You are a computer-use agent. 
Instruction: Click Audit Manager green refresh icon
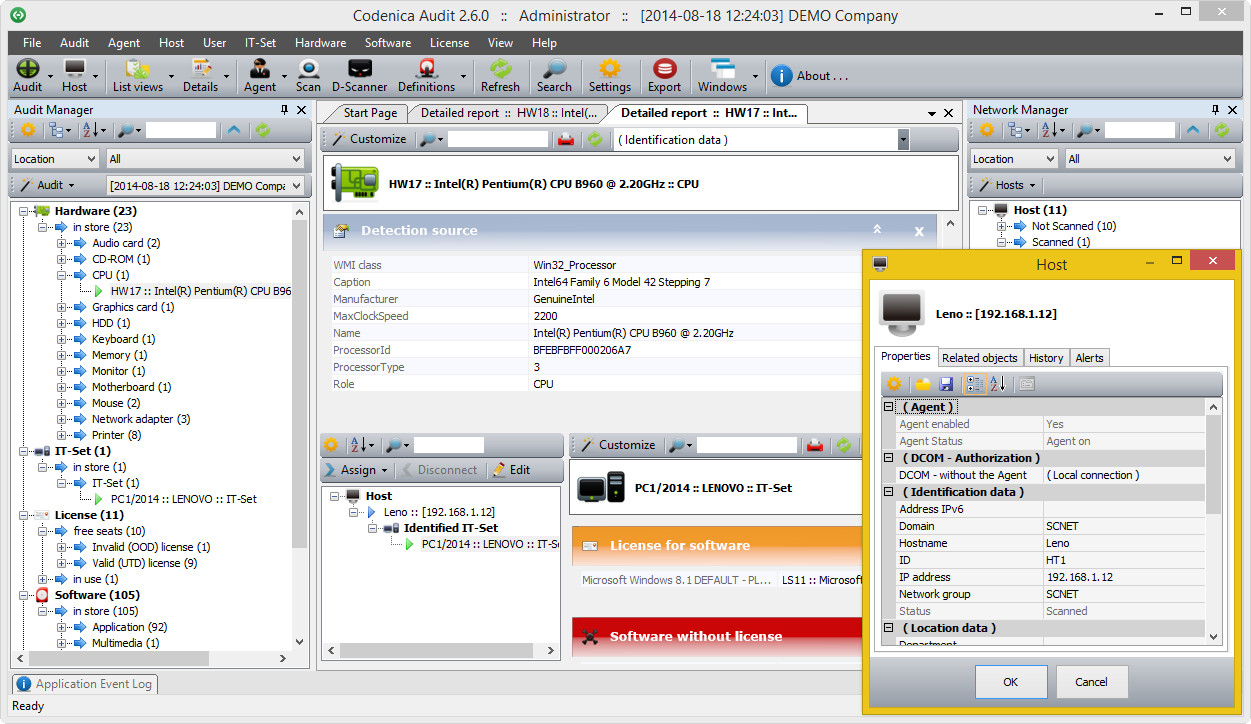[x=263, y=130]
